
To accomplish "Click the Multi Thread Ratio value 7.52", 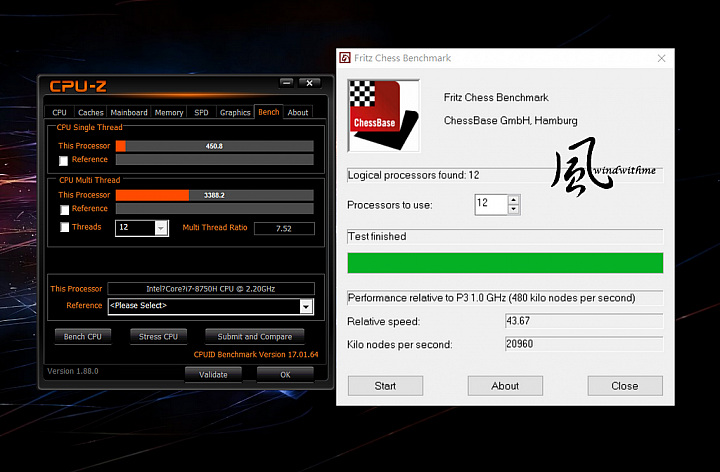I will [284, 229].
